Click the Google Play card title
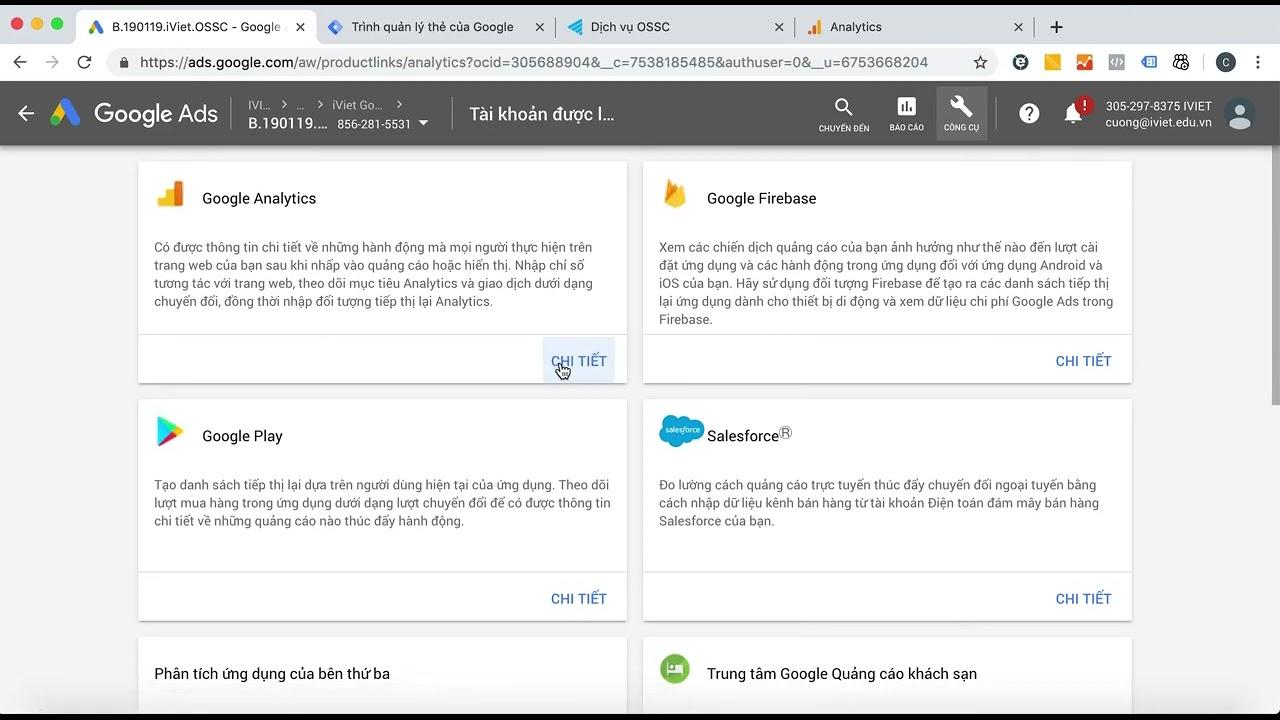Image resolution: width=1280 pixels, height=720 pixels. pyautogui.click(x=242, y=436)
